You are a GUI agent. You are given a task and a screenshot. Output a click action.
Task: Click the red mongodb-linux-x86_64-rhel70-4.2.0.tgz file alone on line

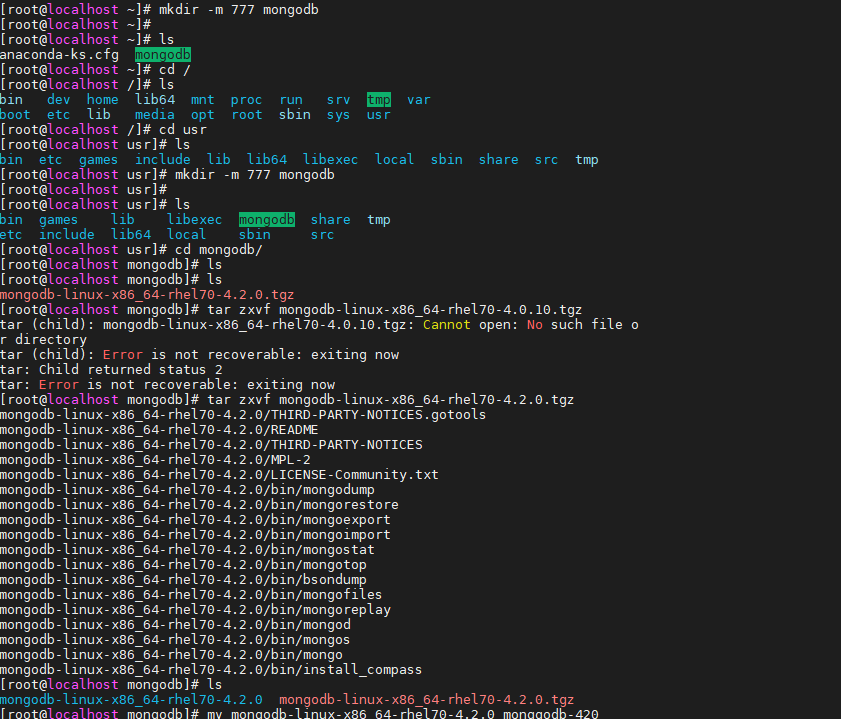(x=147, y=295)
